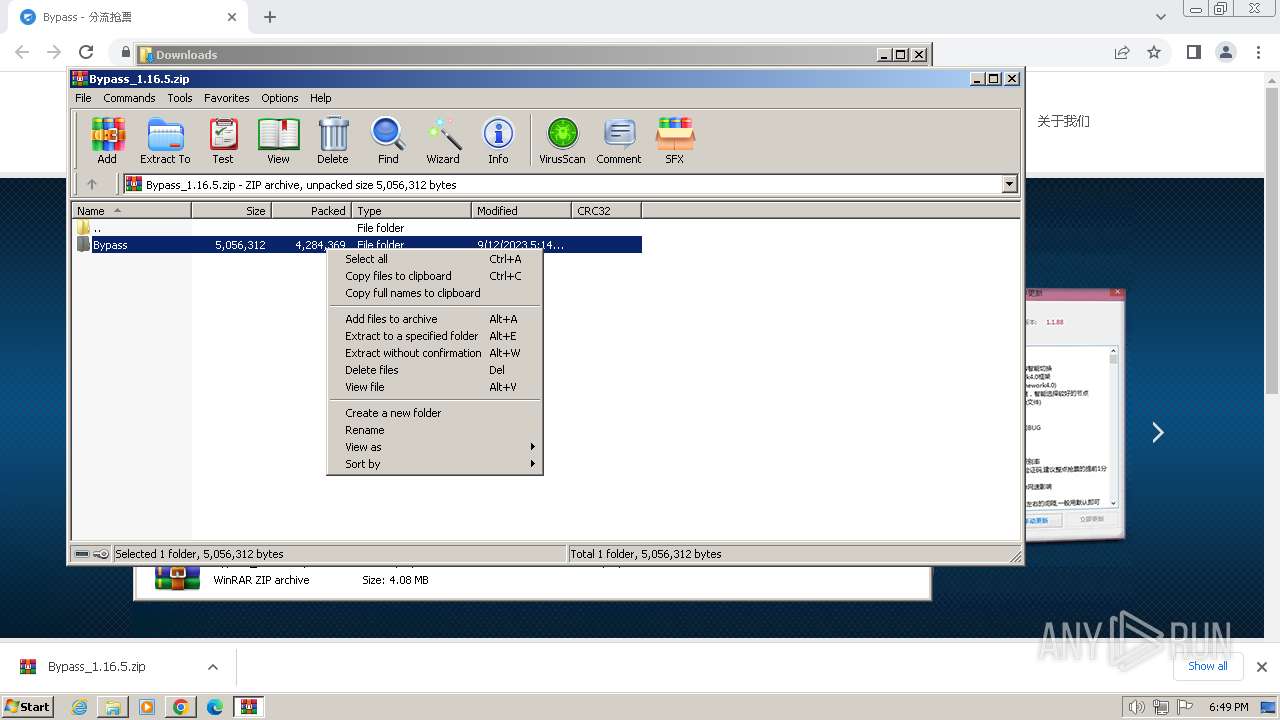Sort by the Modified column header
1280x720 pixels.
[521, 211]
